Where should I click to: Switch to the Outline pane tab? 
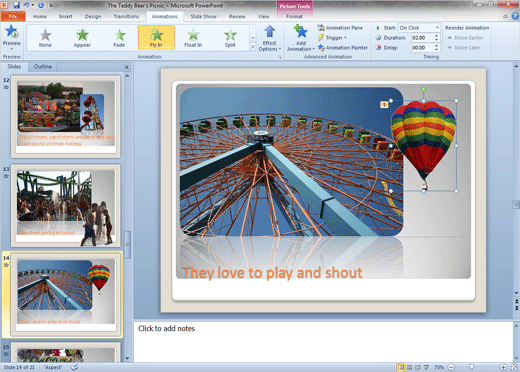[x=43, y=67]
